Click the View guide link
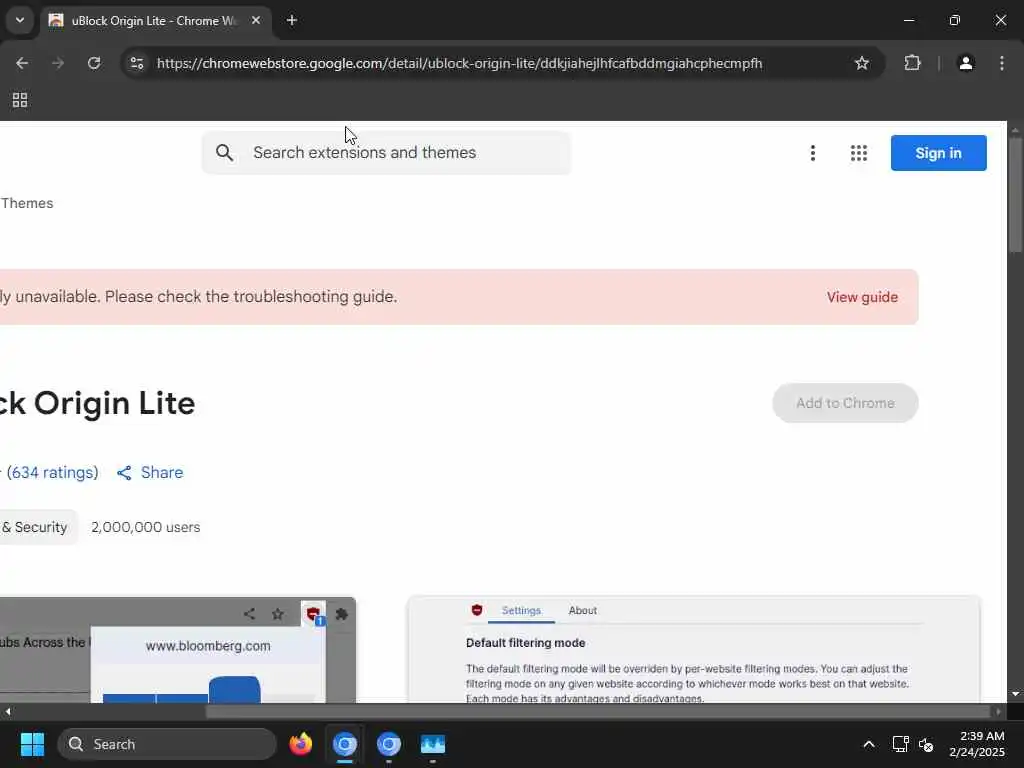Viewport: 1024px width, 768px height. (x=862, y=297)
